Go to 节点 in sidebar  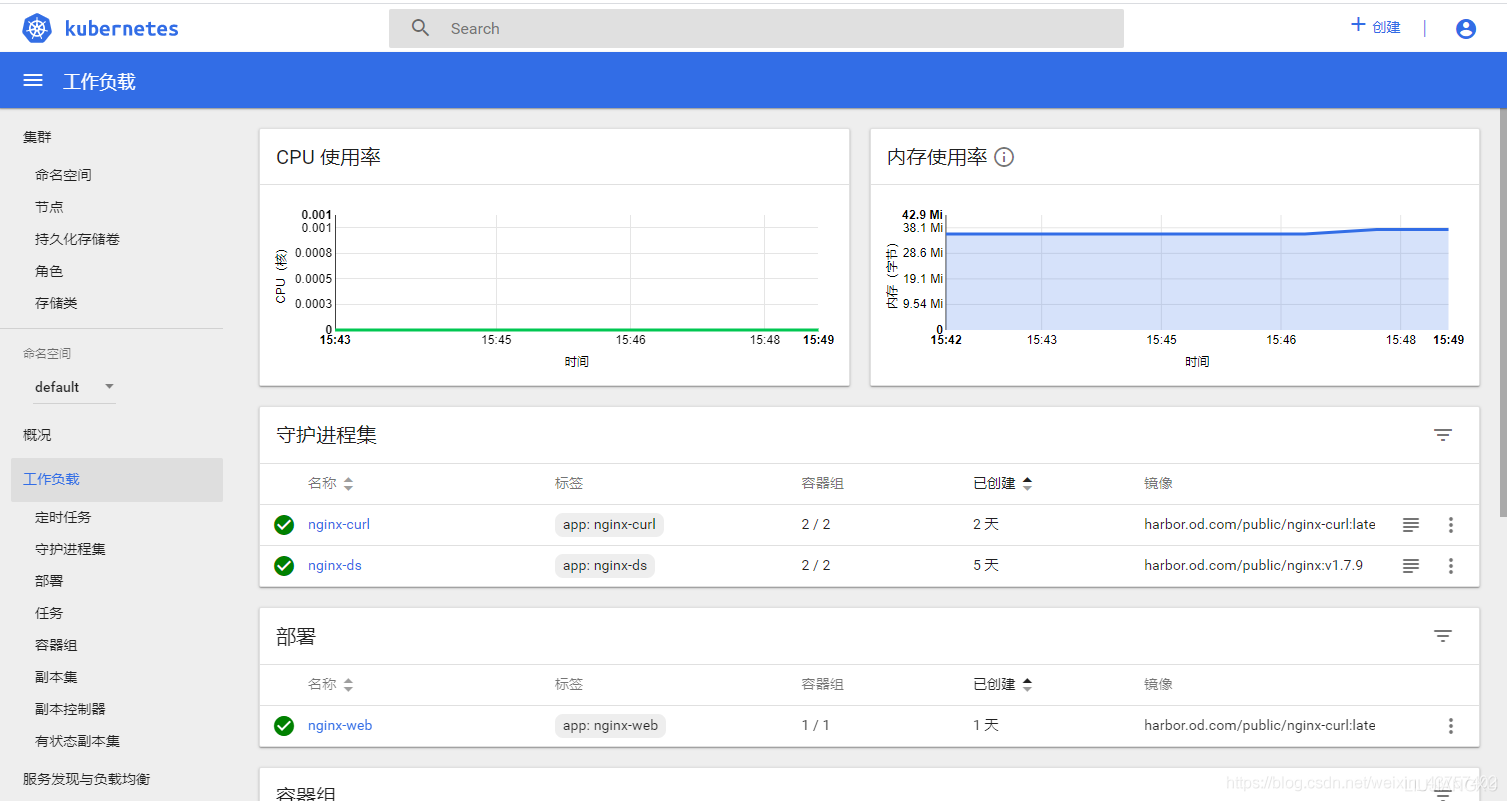point(49,207)
